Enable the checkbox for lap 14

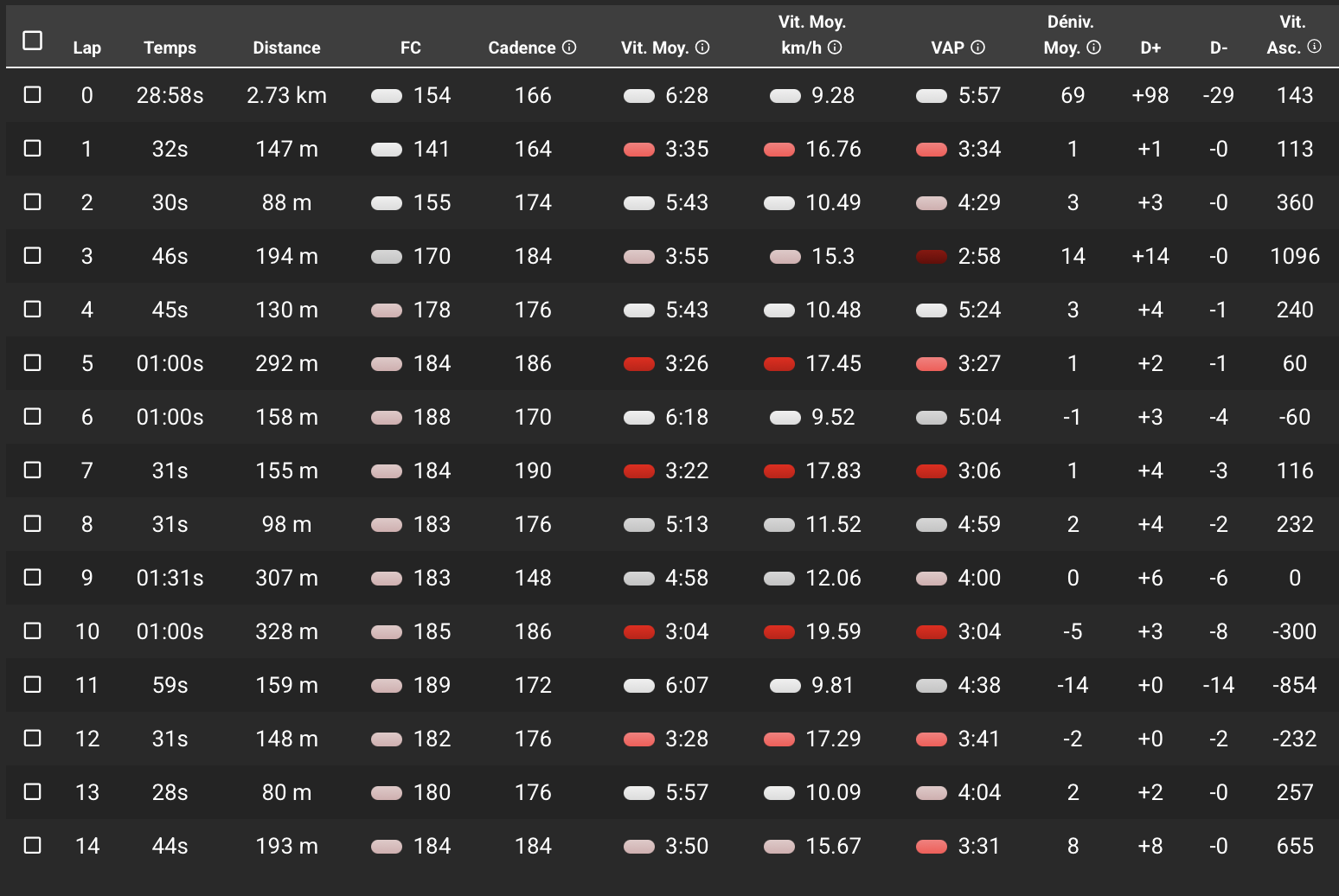33,845
